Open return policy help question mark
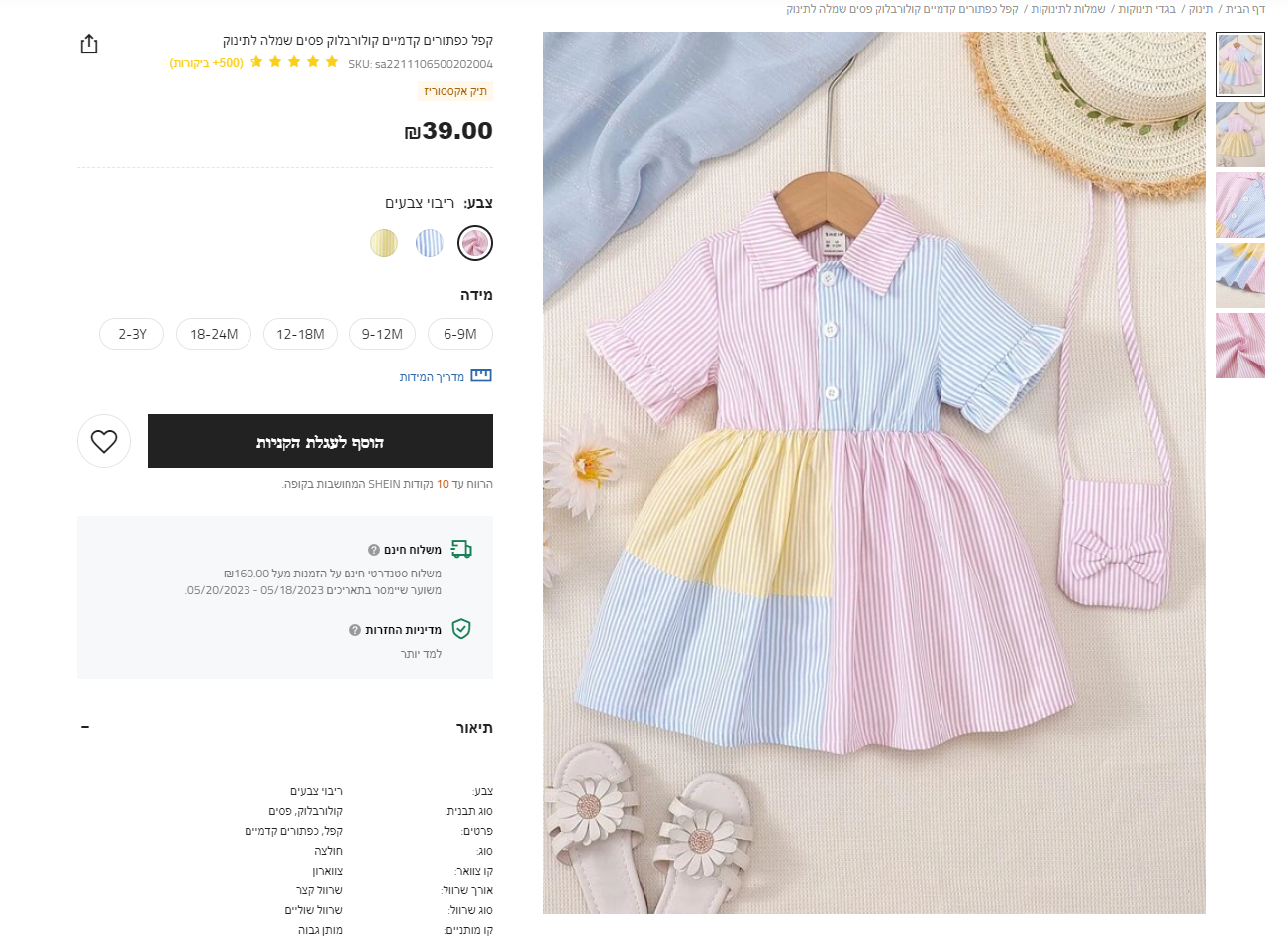Viewport: 1288px width, 939px height. pyautogui.click(x=355, y=630)
